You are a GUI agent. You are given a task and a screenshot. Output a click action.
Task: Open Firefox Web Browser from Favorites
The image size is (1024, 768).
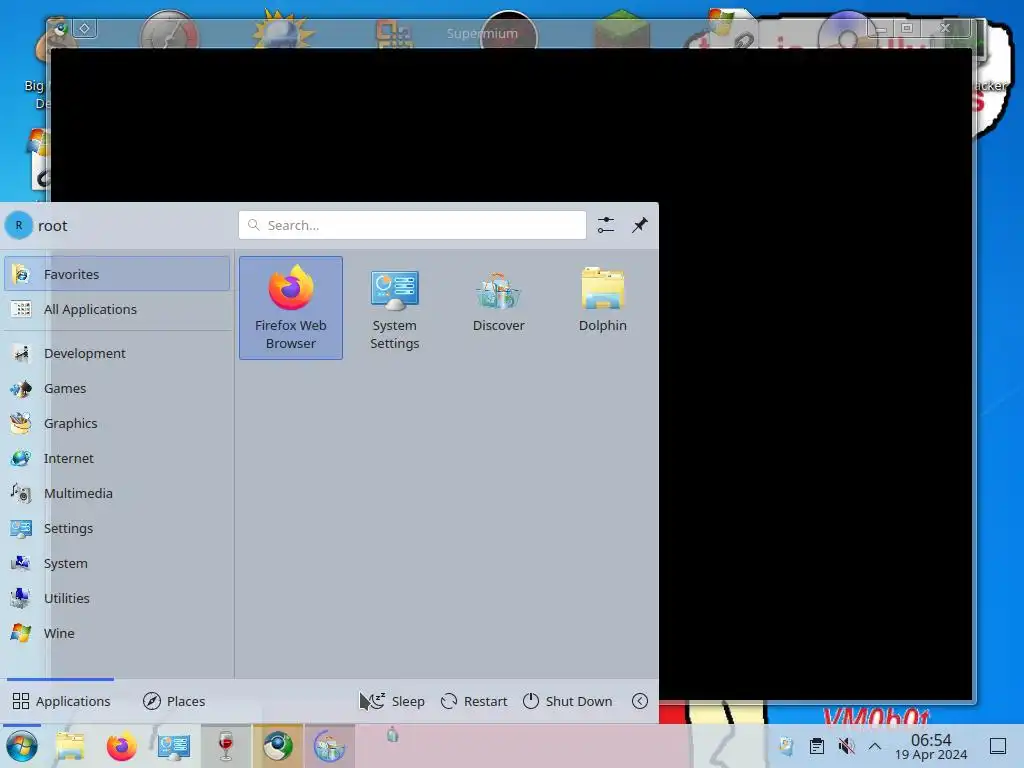pos(291,308)
